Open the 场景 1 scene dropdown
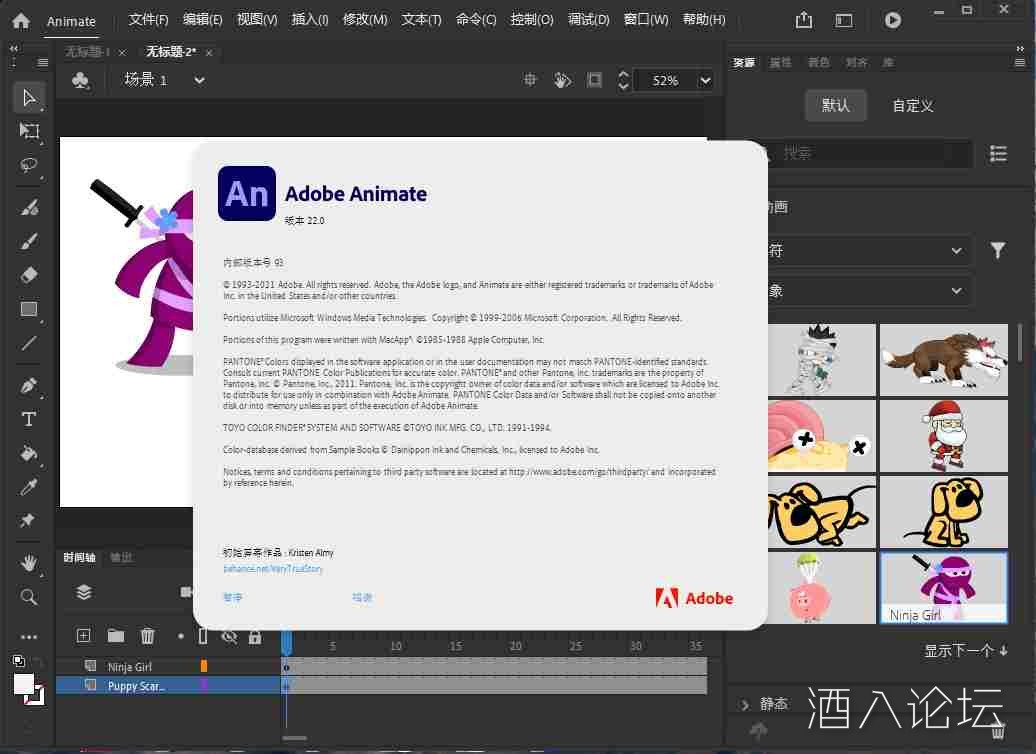Screen dimensions: 1036x754 [x=199, y=80]
